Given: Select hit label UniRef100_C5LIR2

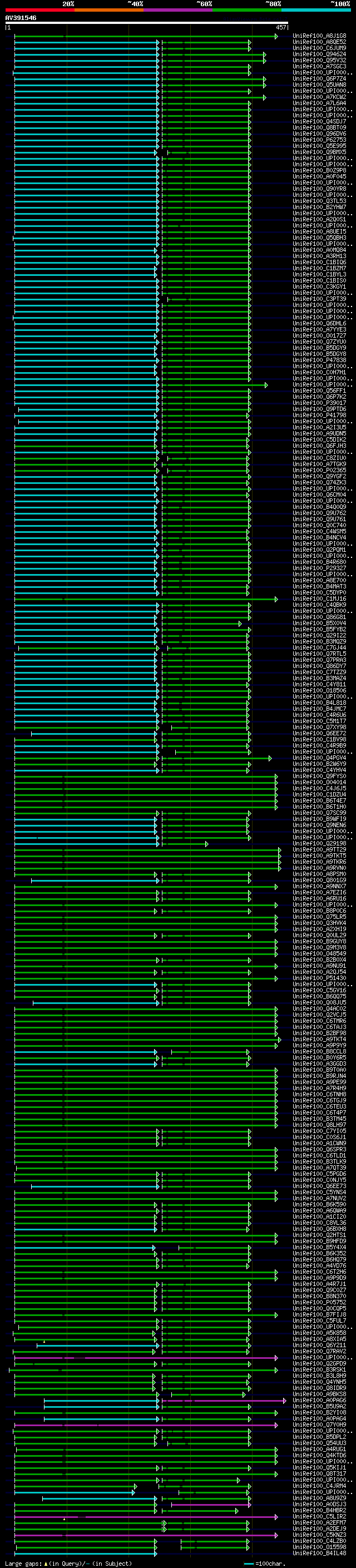Looking at the screenshot, I should pyautogui.click(x=319, y=1516).
